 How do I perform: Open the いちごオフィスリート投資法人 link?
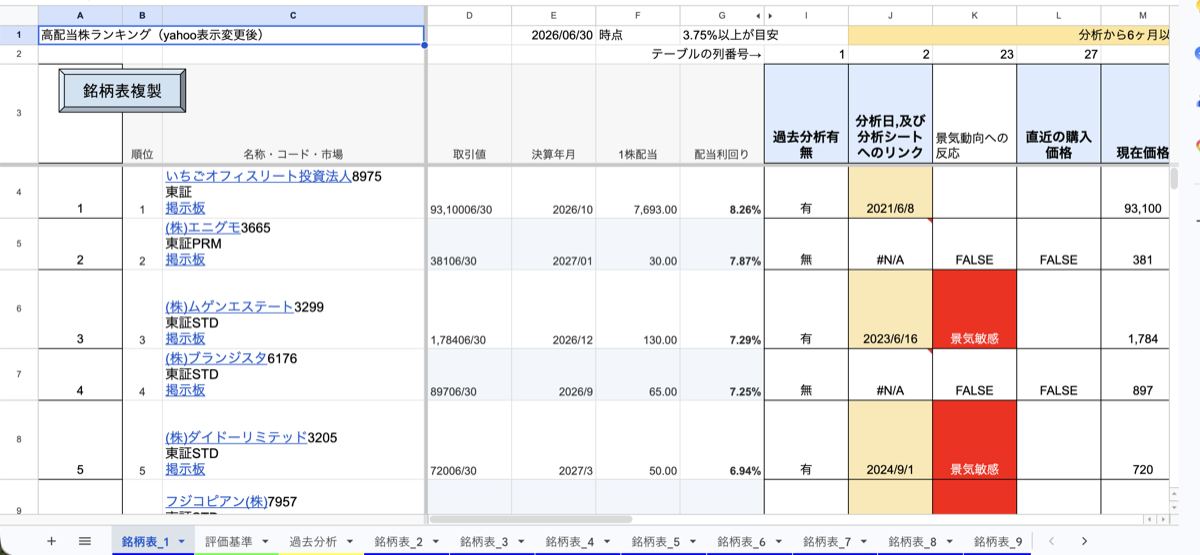tap(258, 177)
